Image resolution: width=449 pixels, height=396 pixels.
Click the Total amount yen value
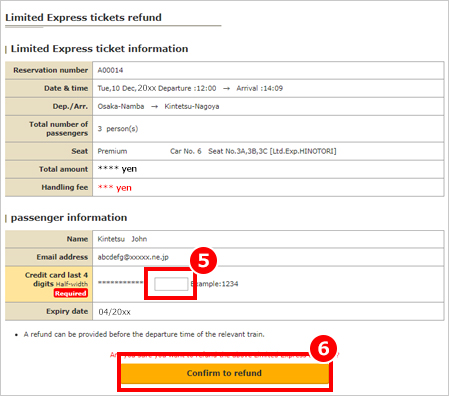(117, 169)
